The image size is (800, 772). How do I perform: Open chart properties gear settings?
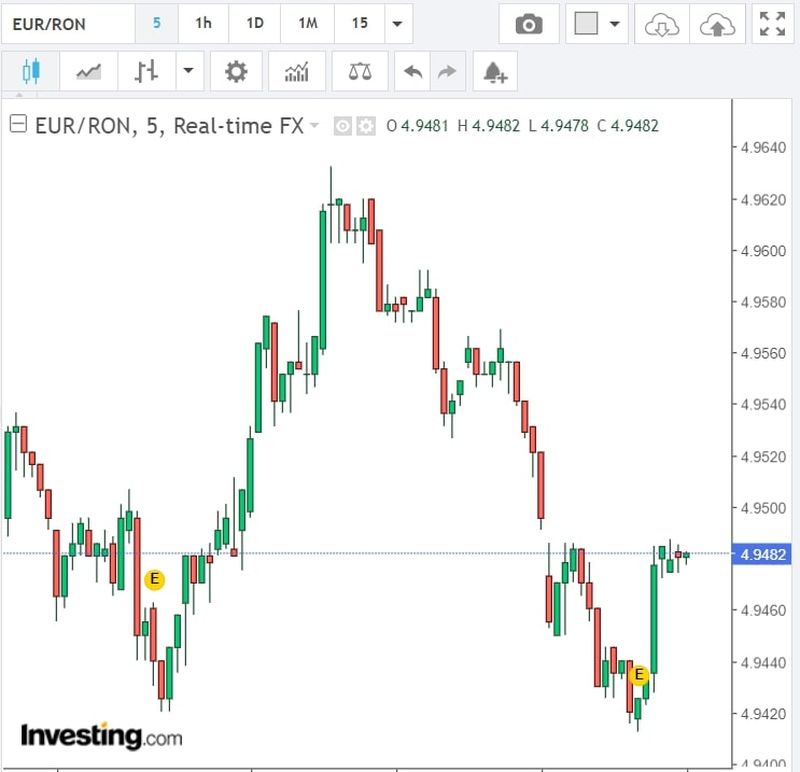pos(236,72)
